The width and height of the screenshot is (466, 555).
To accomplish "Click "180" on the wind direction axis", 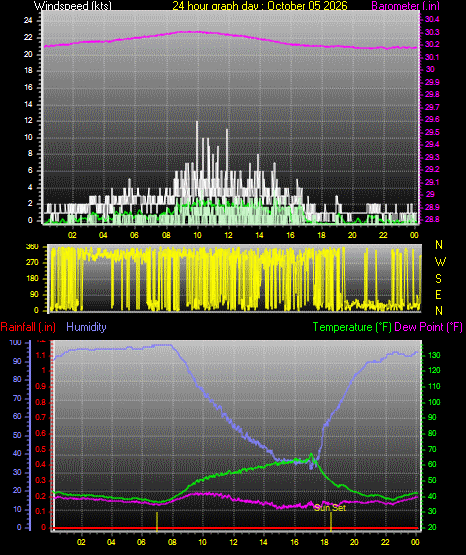I will coord(33,279).
